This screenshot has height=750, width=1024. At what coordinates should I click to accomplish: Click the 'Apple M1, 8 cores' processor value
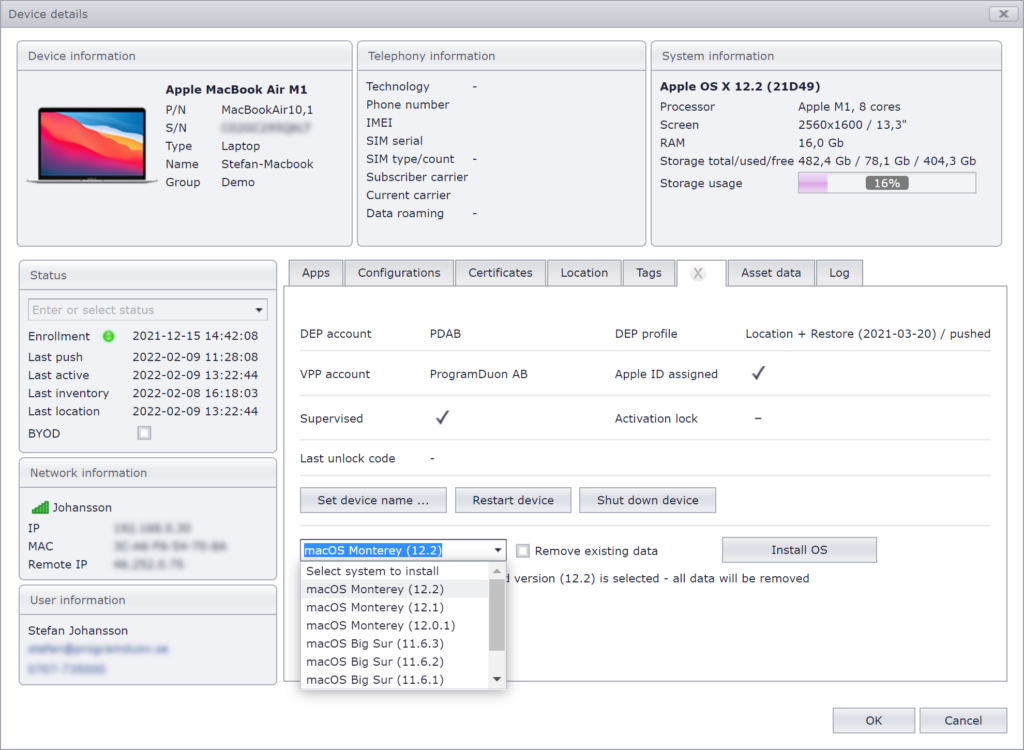849,106
